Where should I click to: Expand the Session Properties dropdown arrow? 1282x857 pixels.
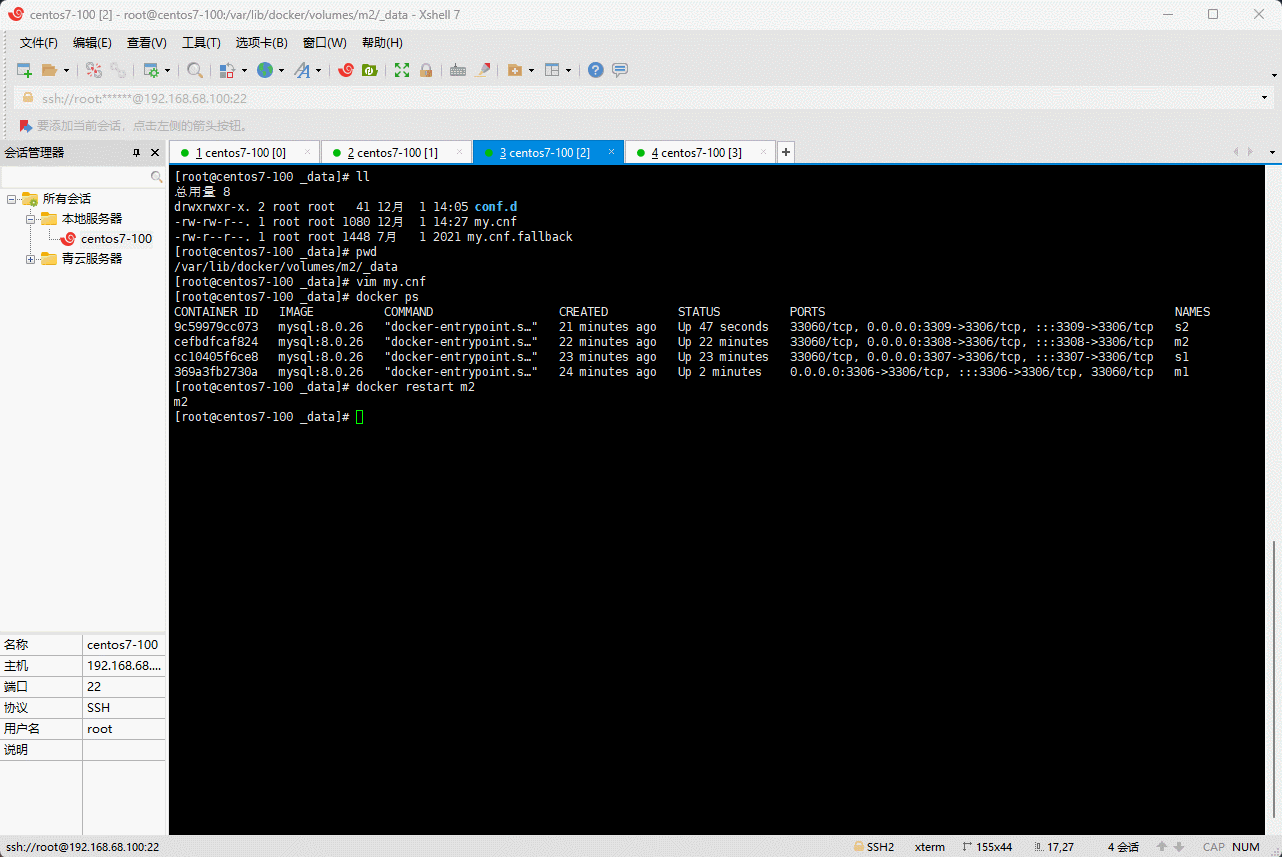(167, 70)
